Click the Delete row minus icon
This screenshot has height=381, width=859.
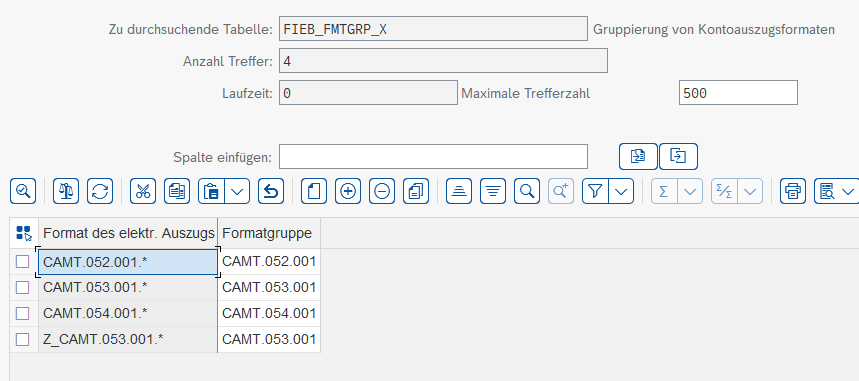point(382,191)
